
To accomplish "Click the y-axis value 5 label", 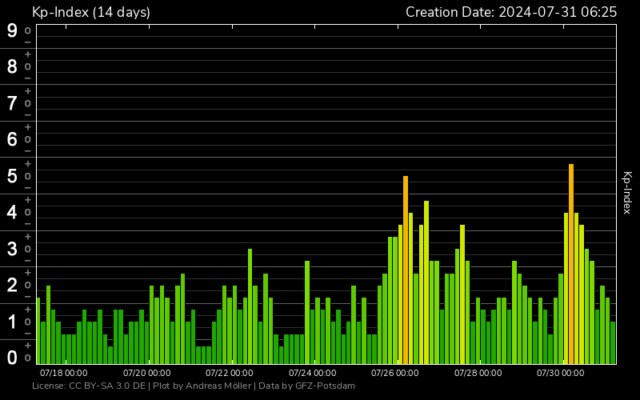I will pos(12,176).
